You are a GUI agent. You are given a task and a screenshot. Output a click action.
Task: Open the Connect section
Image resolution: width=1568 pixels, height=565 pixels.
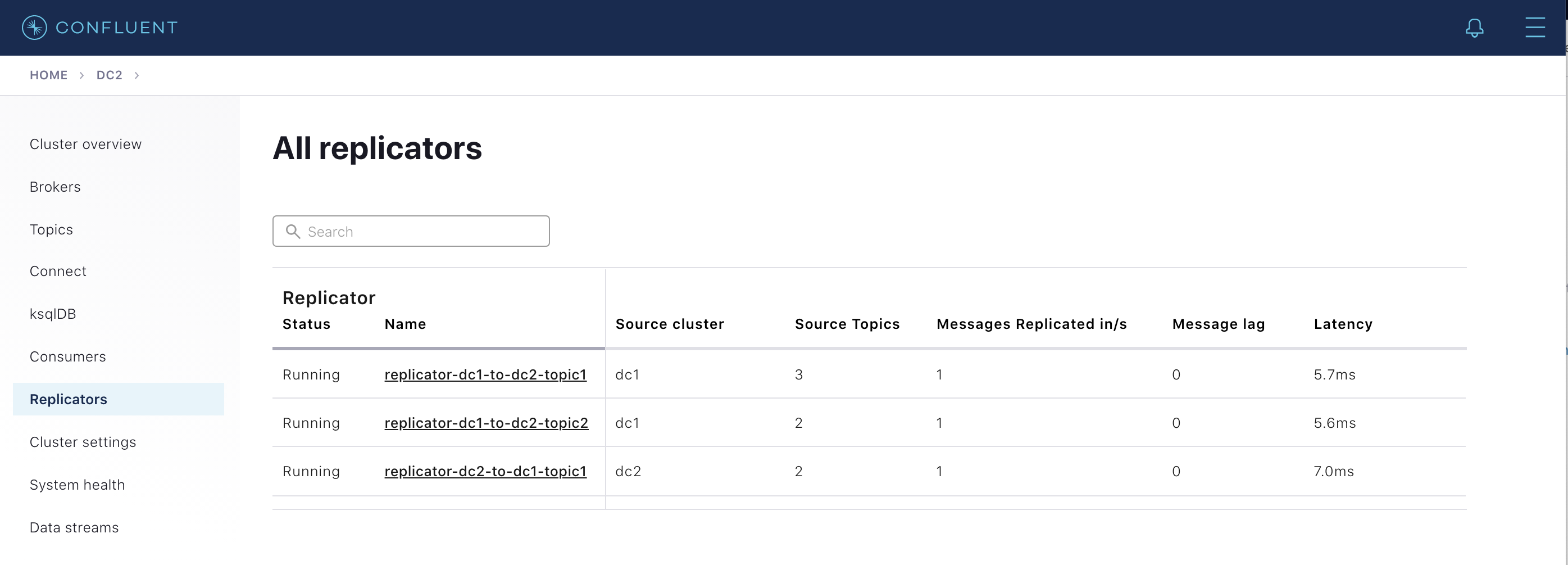[x=58, y=271]
